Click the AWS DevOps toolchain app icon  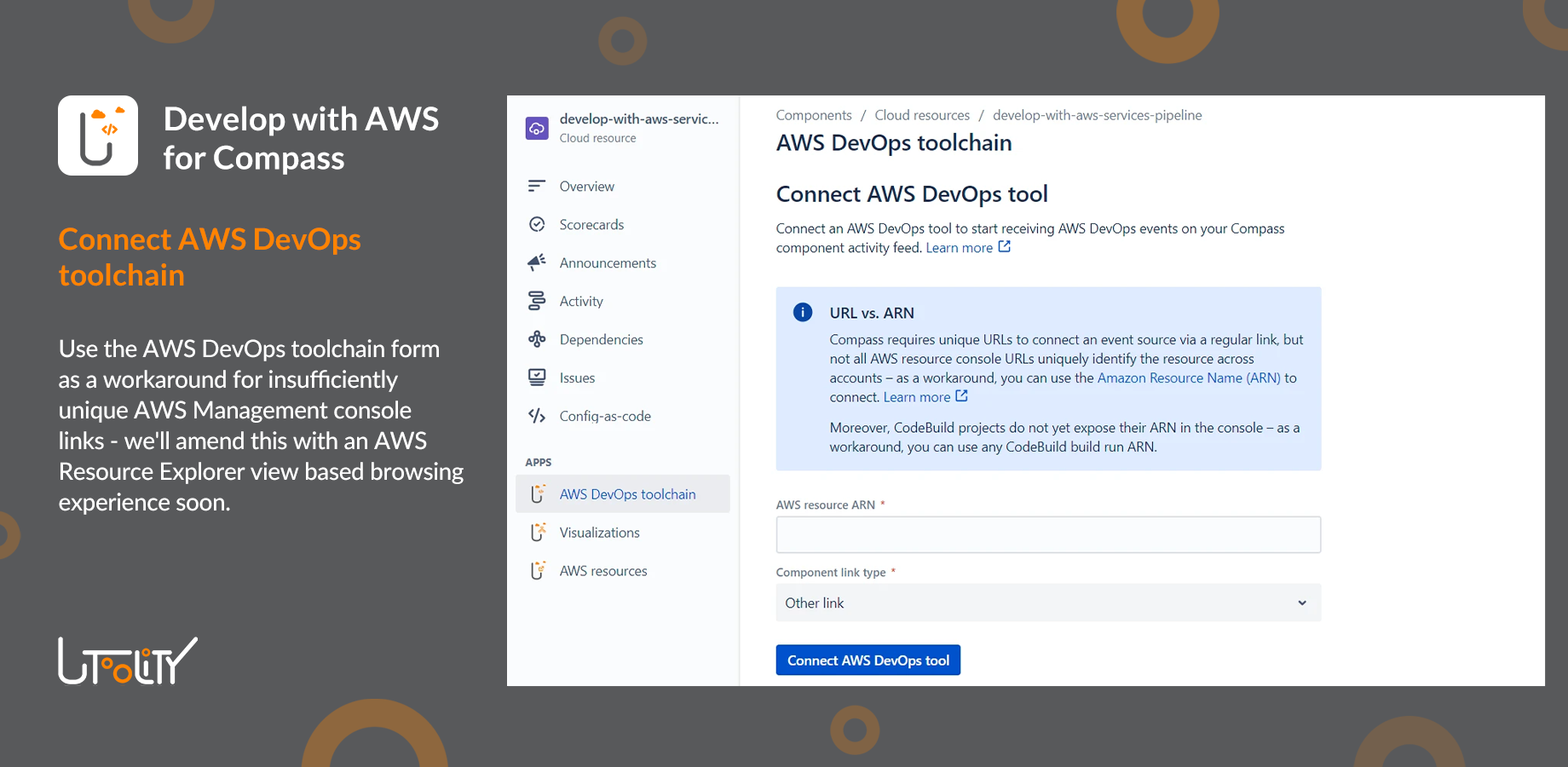click(x=538, y=493)
